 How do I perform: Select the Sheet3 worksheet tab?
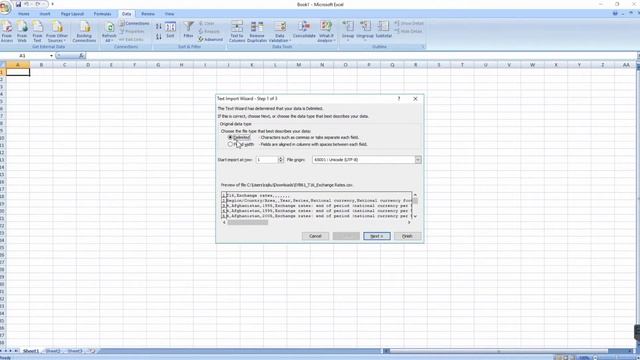[75, 351]
